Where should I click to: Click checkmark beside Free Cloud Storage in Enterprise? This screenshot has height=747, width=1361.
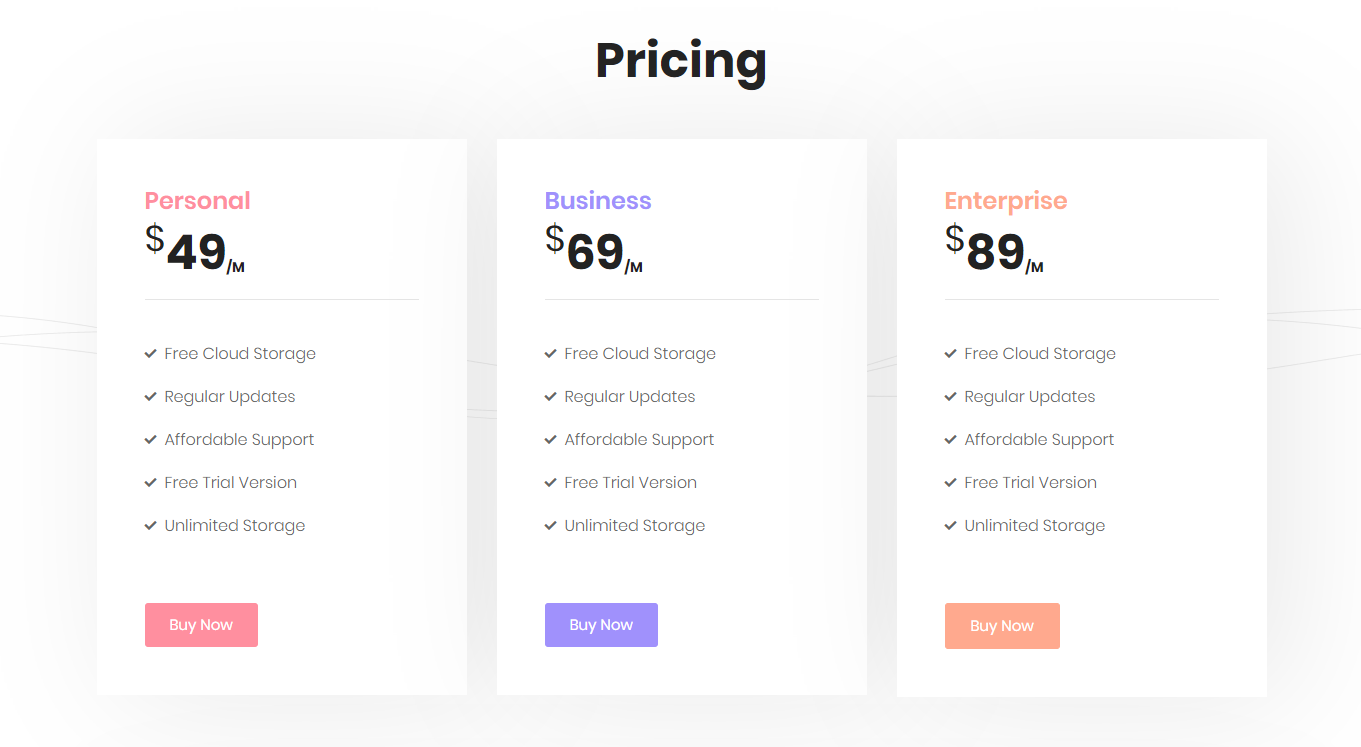(x=951, y=353)
